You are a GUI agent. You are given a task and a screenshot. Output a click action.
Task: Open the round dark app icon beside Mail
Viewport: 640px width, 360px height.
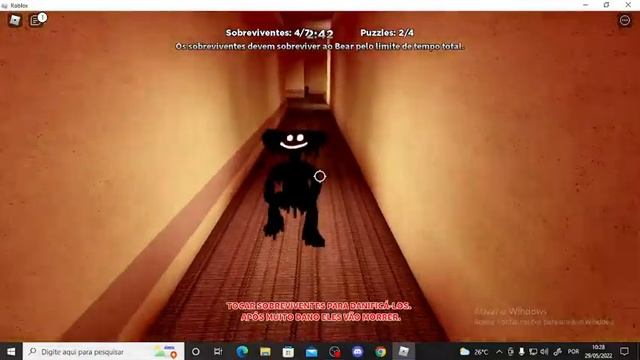pos(335,351)
